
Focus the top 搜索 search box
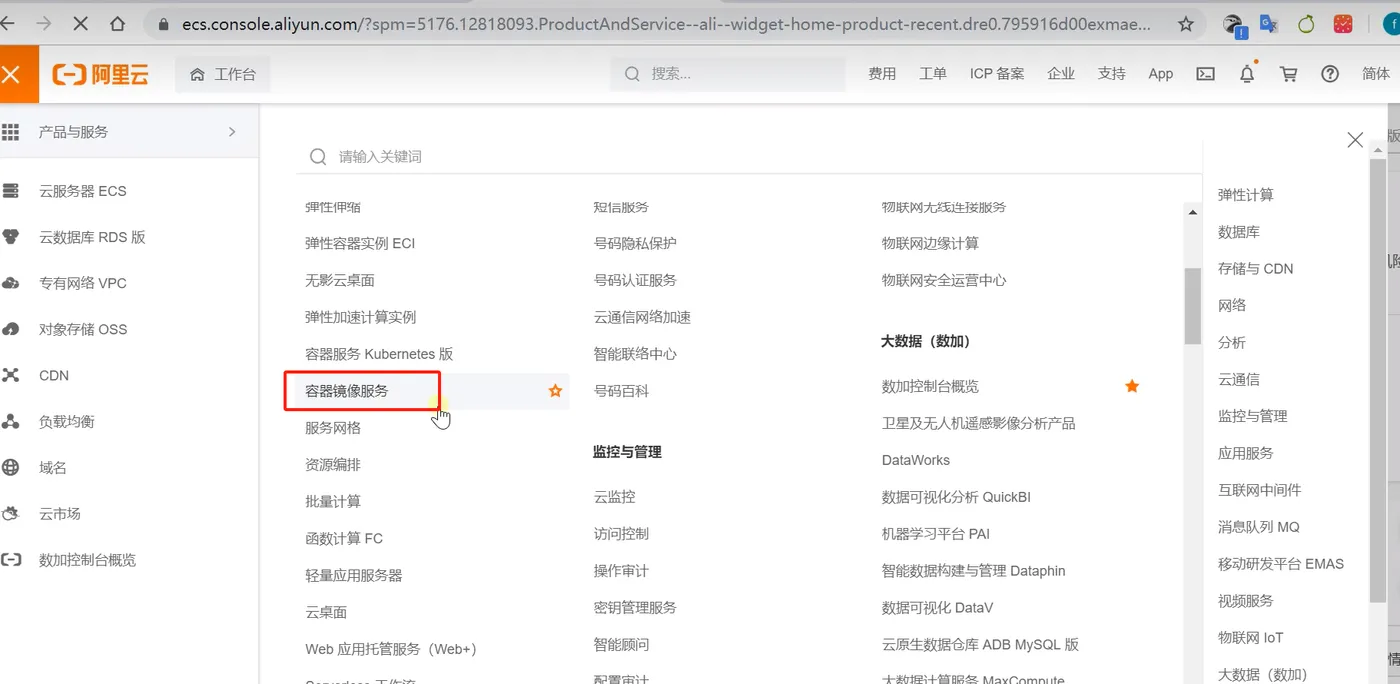(727, 74)
